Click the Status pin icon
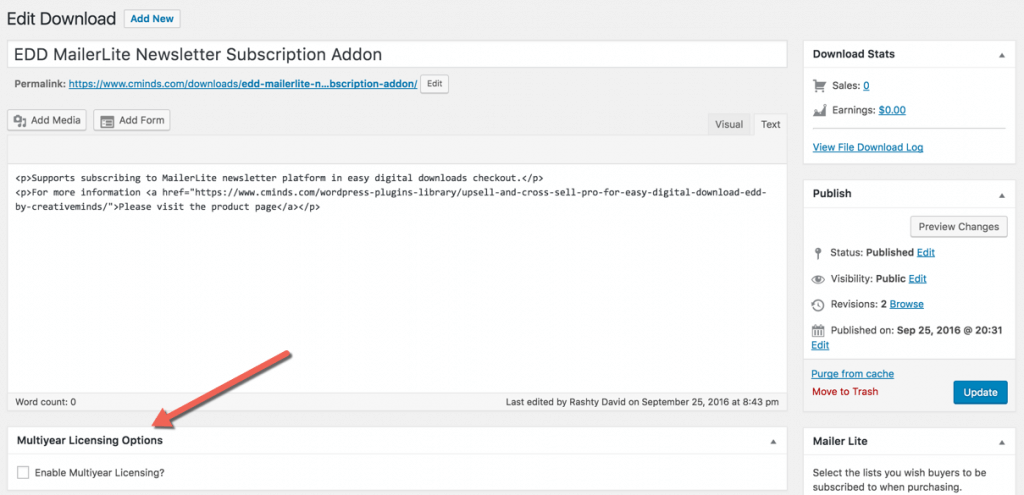Screen dimensions: 1024x495 (x=818, y=253)
